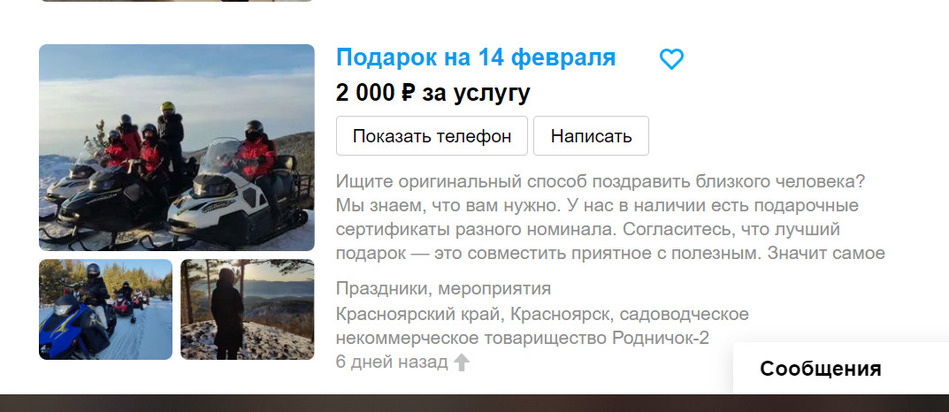Open the silhouette-at-sunset thumbnail
The image size is (949, 412).
coord(248,309)
